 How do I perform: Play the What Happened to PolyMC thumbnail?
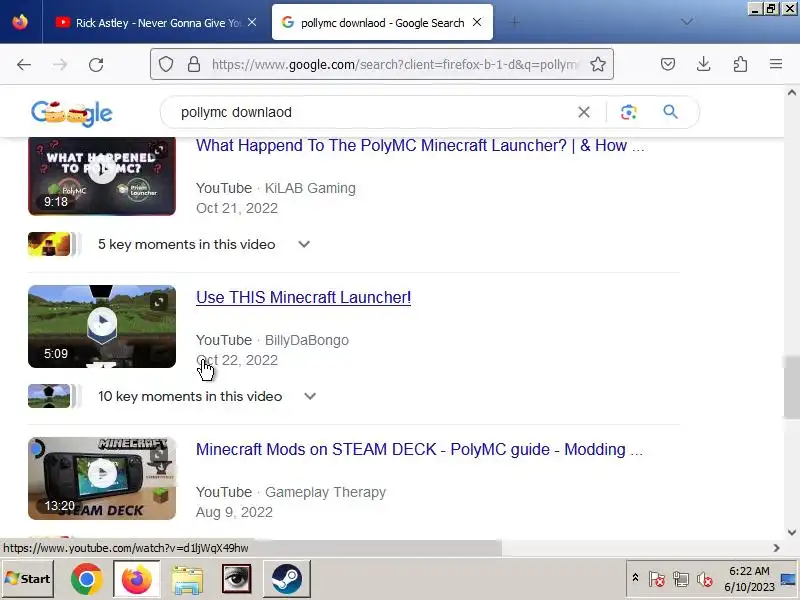(x=102, y=176)
